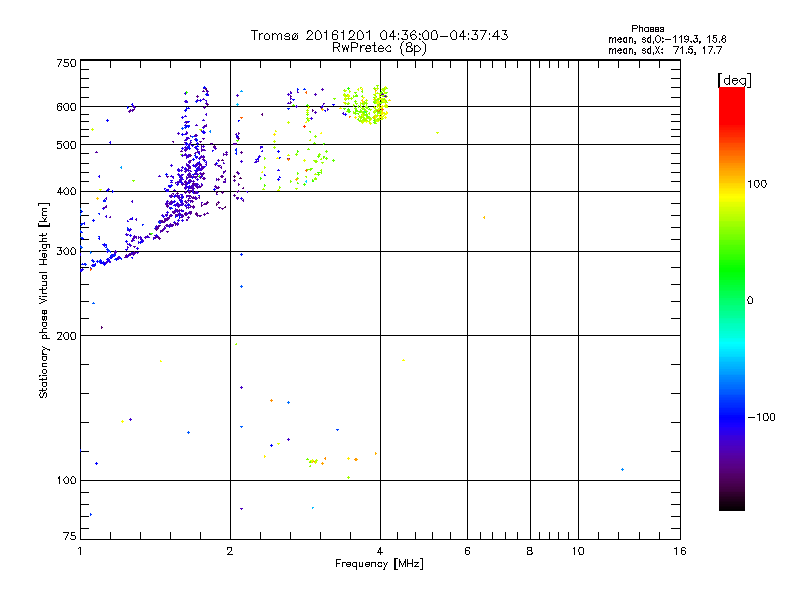This screenshot has width=800, height=600.
Task: Click the 750 tick label on height axis
Action: click(66, 63)
